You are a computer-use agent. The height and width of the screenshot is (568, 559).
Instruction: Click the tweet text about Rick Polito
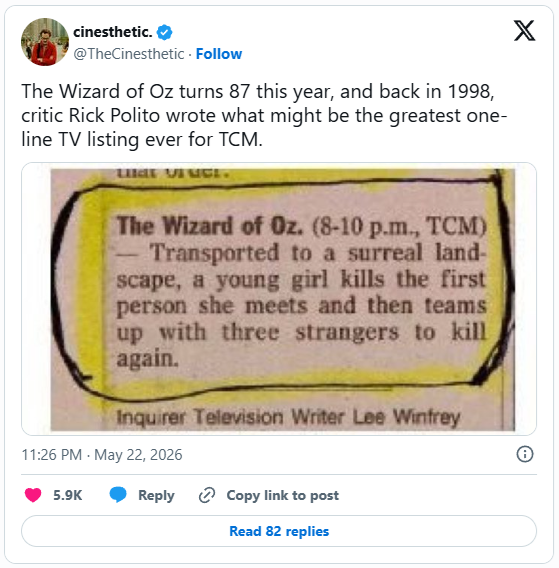[264, 115]
